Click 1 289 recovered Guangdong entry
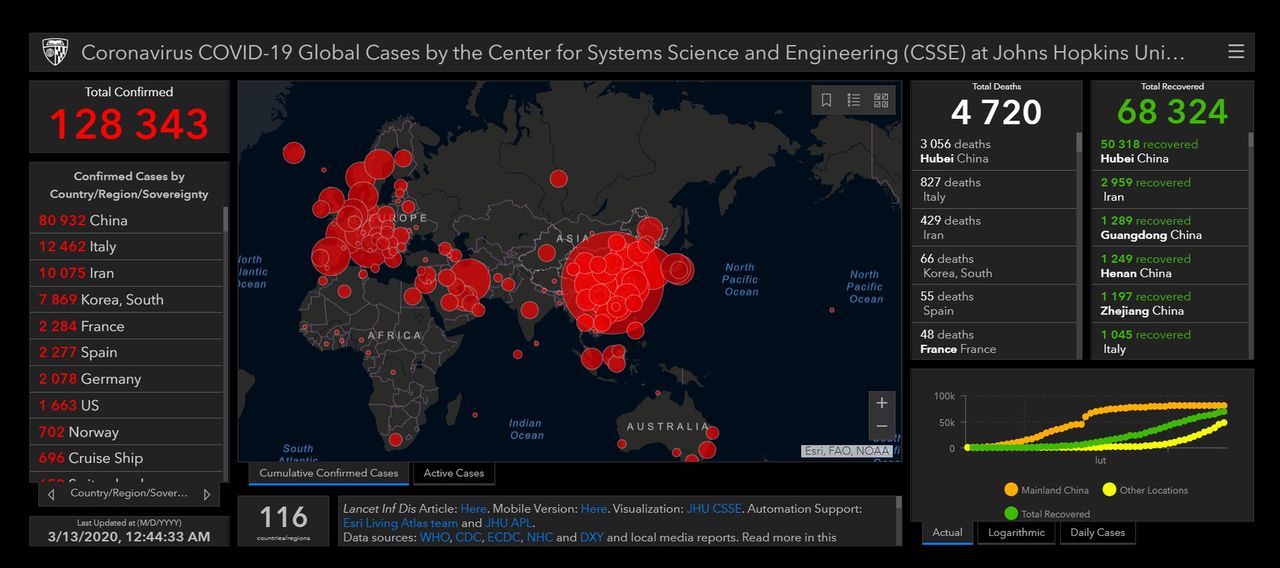Viewport: 1280px width, 568px height. 1171,228
